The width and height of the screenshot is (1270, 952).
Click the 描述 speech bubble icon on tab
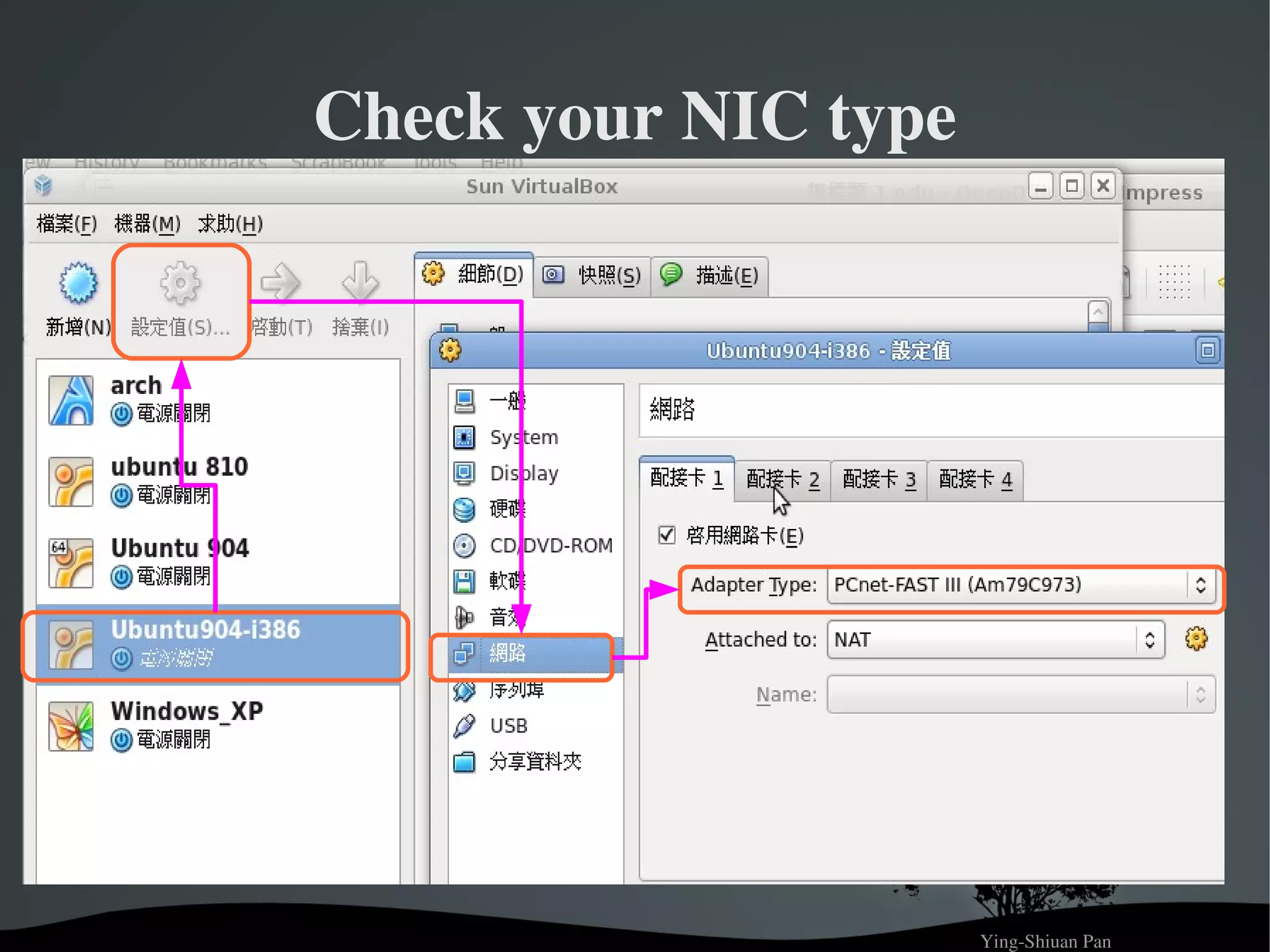pyautogui.click(x=671, y=274)
